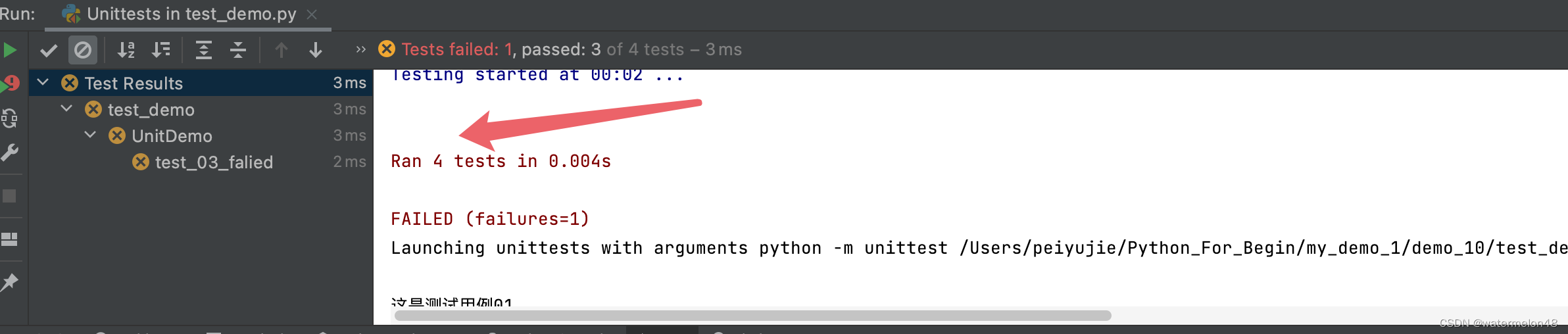Click the Stop square icon
The width and height of the screenshot is (1568, 334).
coord(9,196)
